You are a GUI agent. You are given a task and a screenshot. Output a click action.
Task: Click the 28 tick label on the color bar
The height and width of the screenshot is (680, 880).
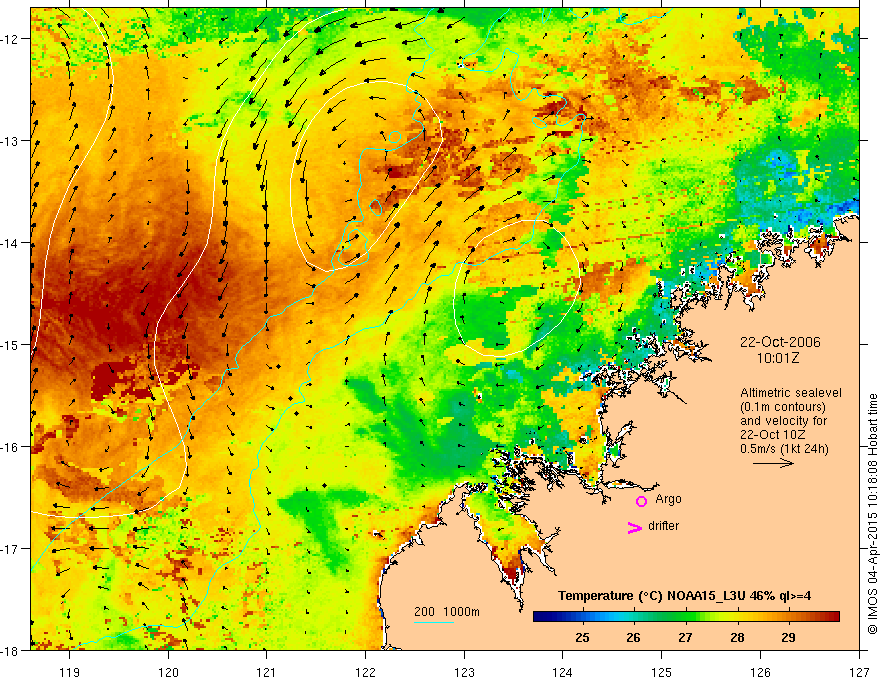pos(737,637)
